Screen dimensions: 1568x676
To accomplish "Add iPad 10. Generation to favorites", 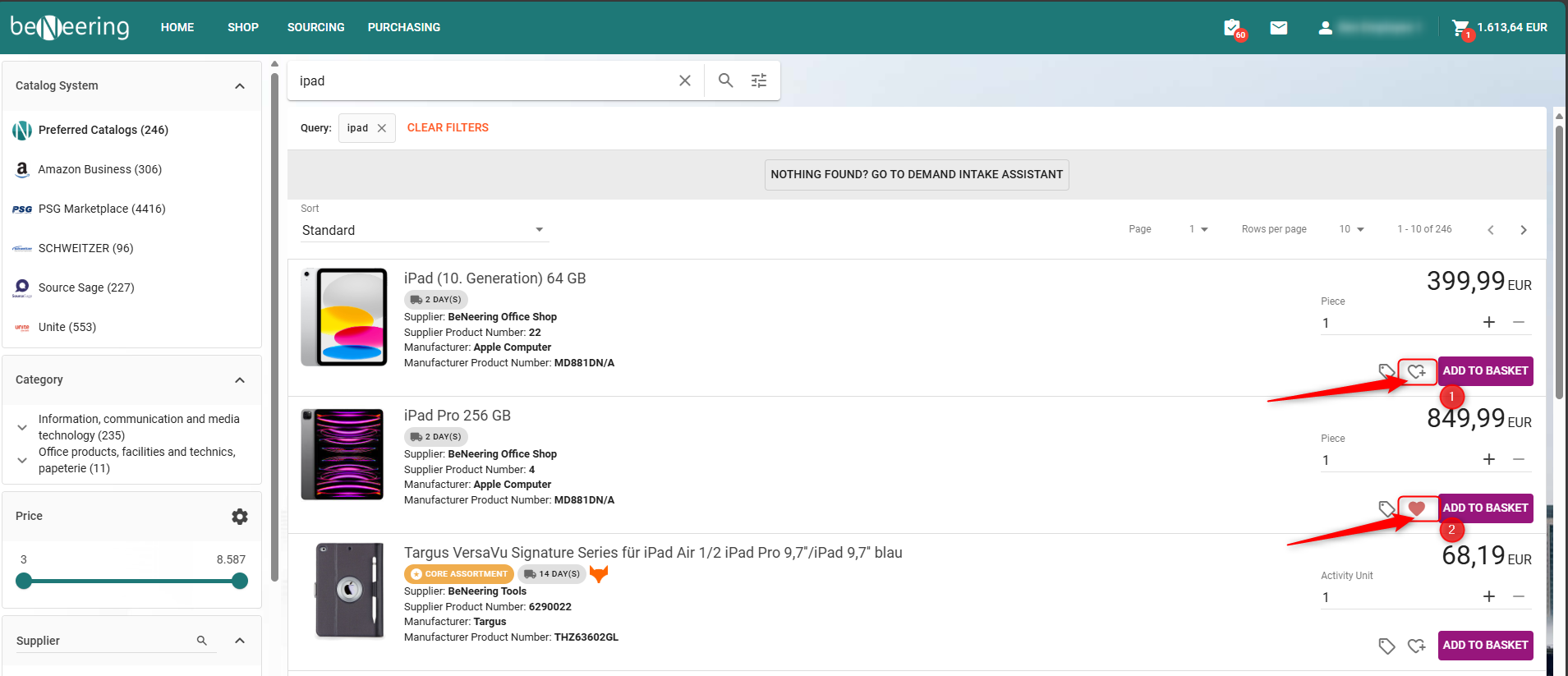I will coord(1417,371).
